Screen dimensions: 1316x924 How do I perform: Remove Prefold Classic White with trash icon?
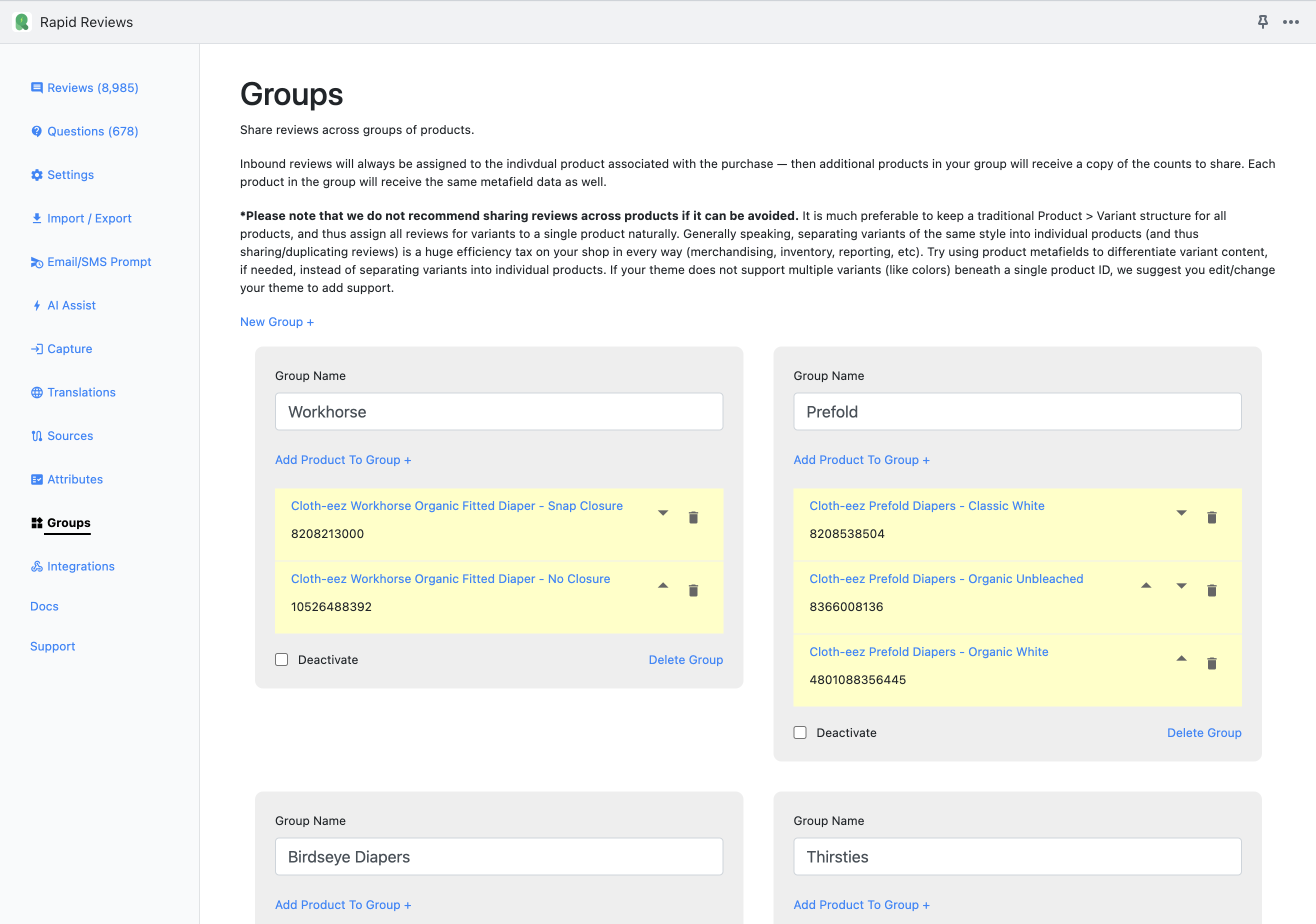click(x=1211, y=517)
